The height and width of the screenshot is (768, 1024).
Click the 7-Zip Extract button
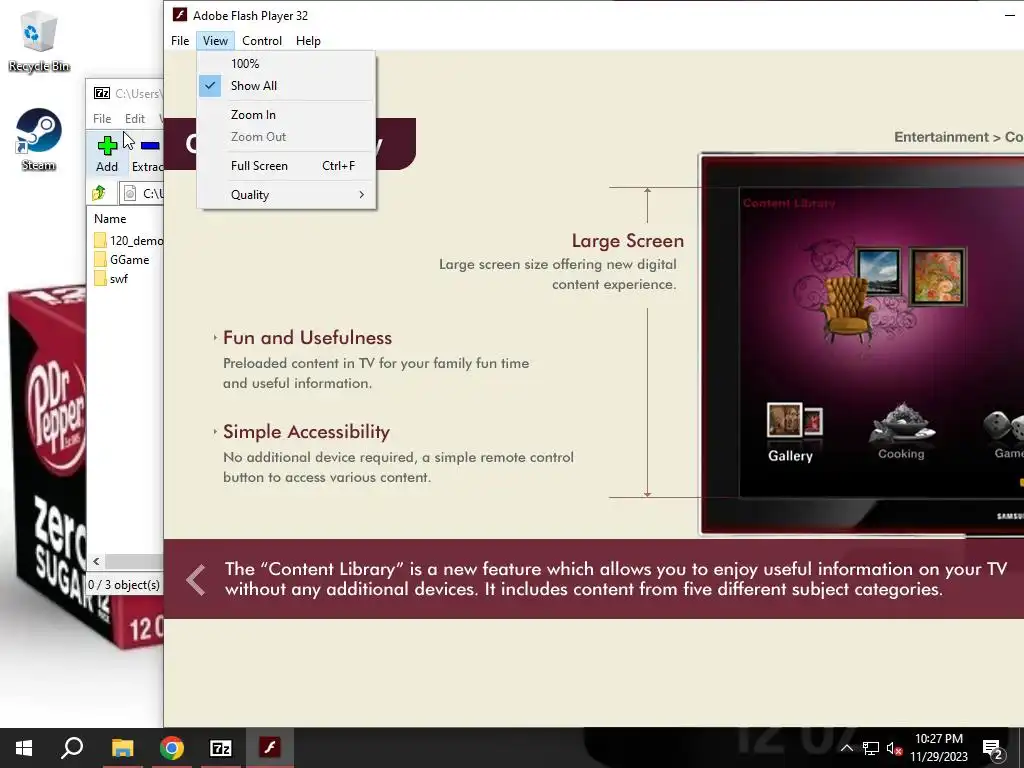tap(147, 153)
